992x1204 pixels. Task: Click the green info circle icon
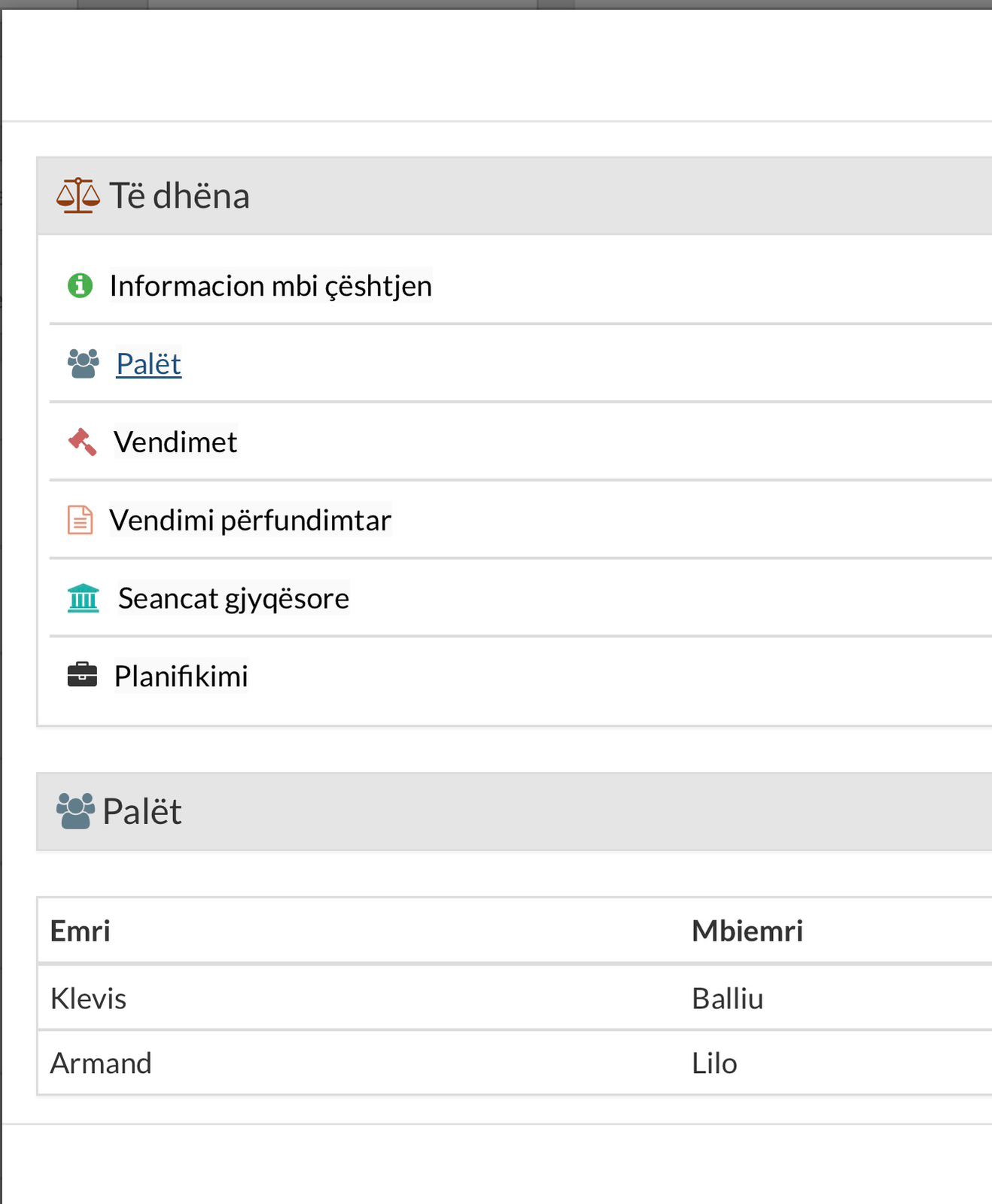point(81,286)
